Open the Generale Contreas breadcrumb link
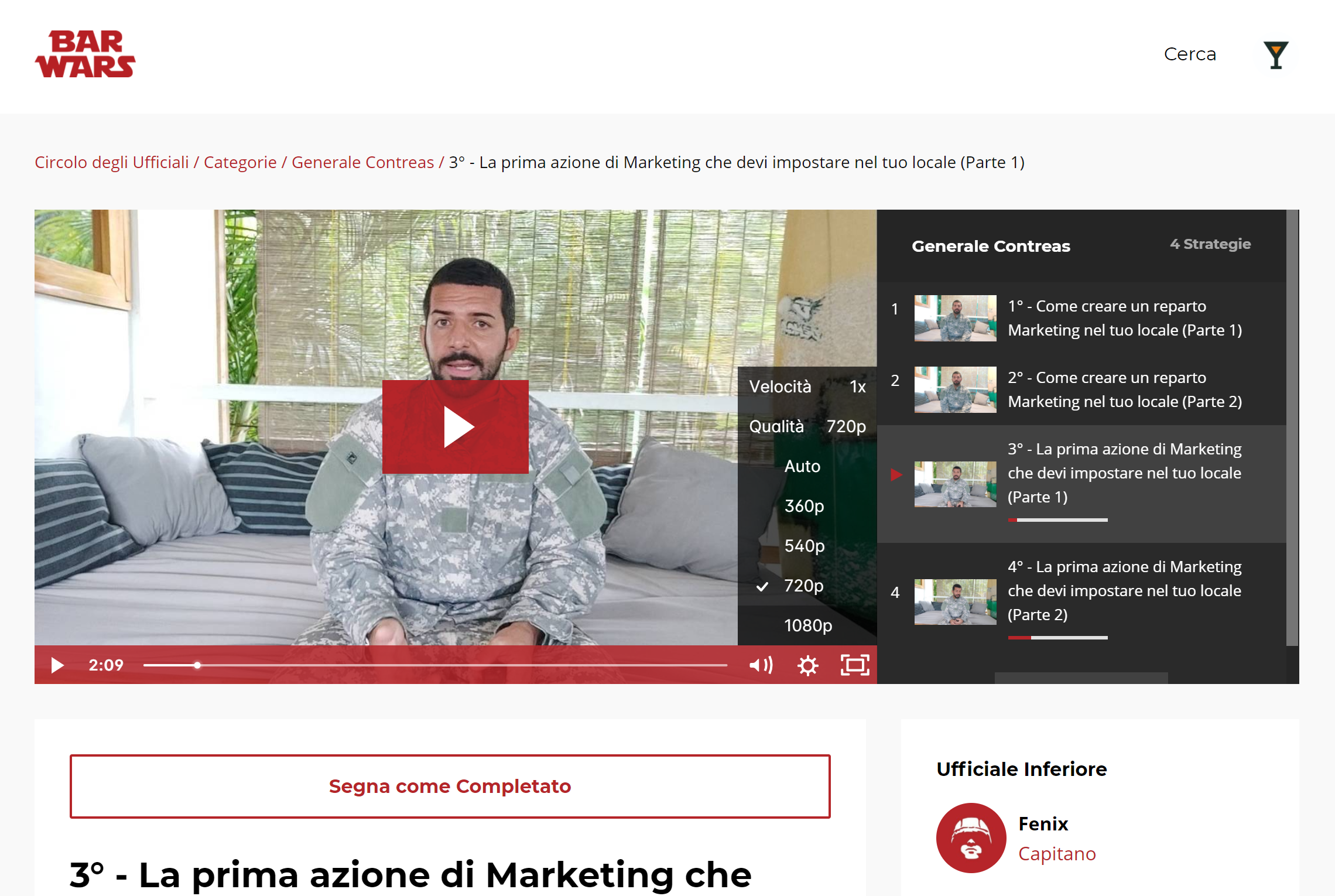The height and width of the screenshot is (896, 1335). (x=363, y=162)
